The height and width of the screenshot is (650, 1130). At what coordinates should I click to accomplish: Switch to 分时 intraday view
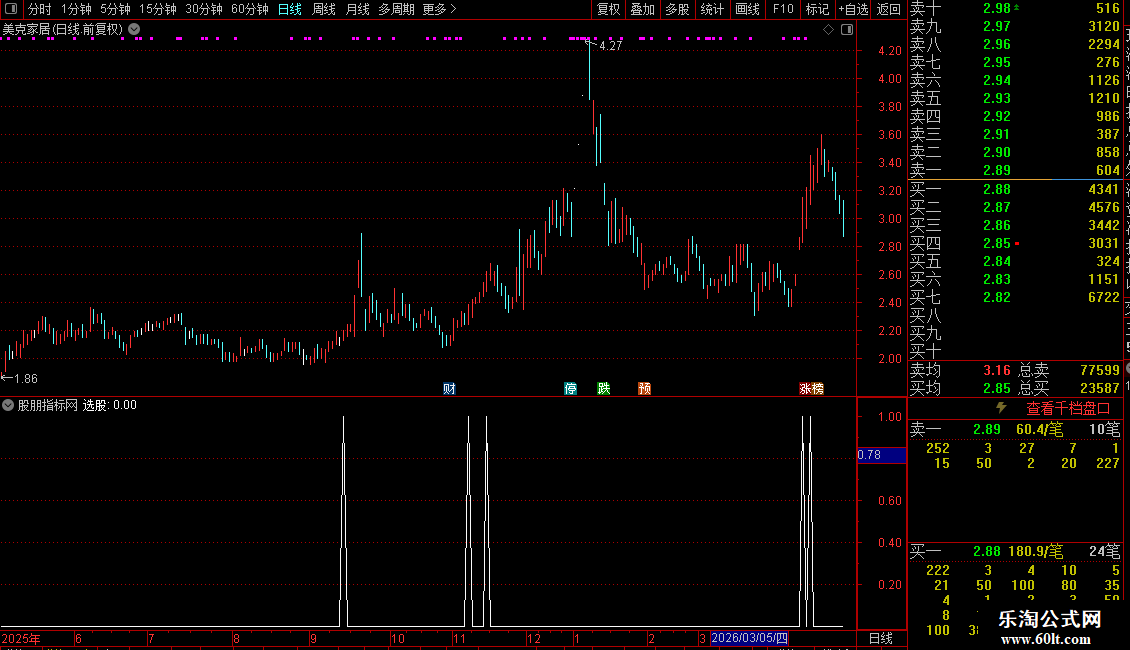click(40, 9)
